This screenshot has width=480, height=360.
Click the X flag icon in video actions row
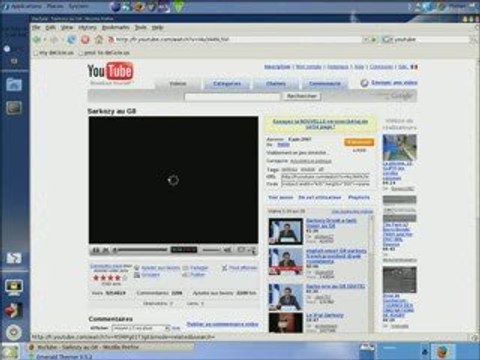tap(225, 268)
